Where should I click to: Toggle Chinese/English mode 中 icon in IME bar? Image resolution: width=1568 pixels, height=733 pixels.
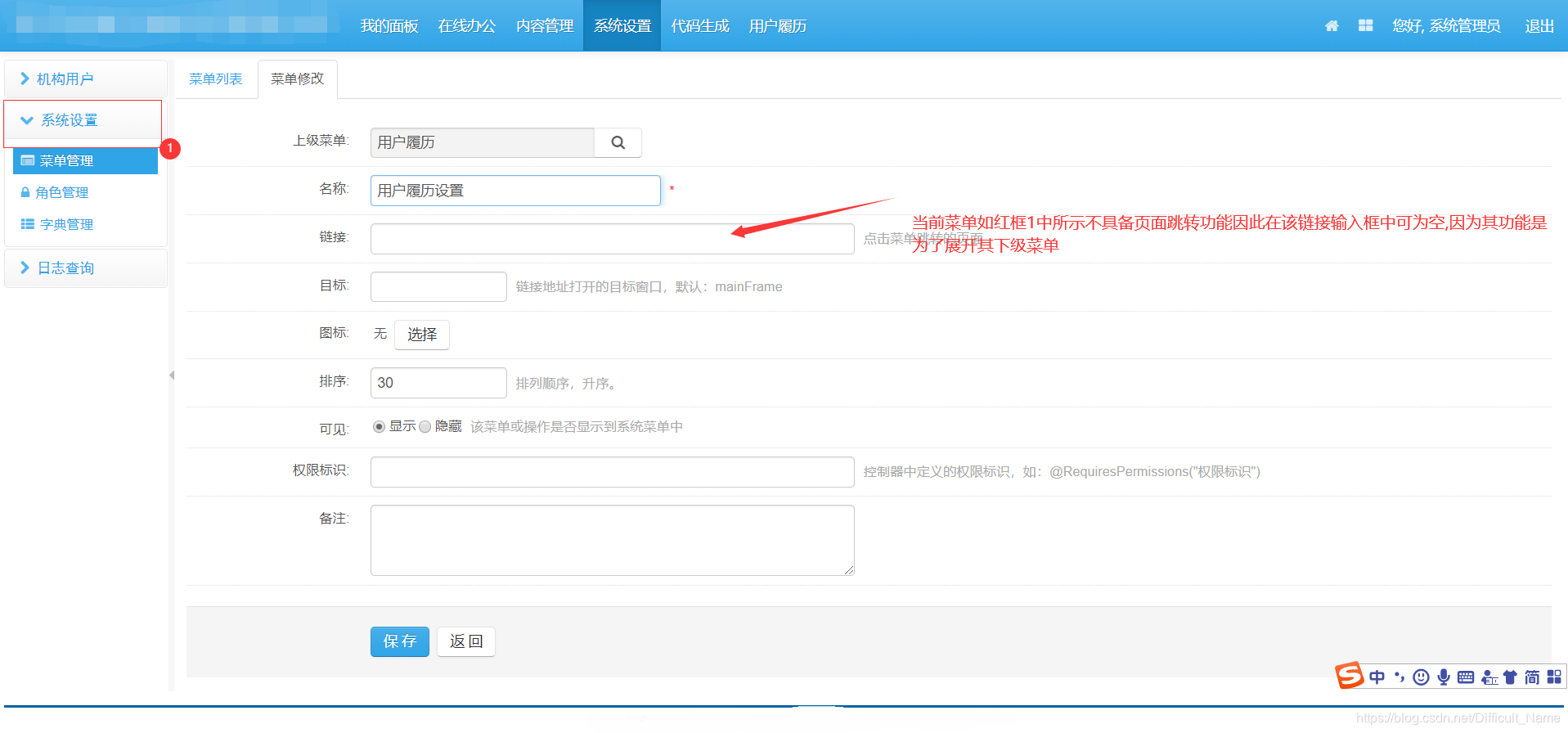point(1377,677)
